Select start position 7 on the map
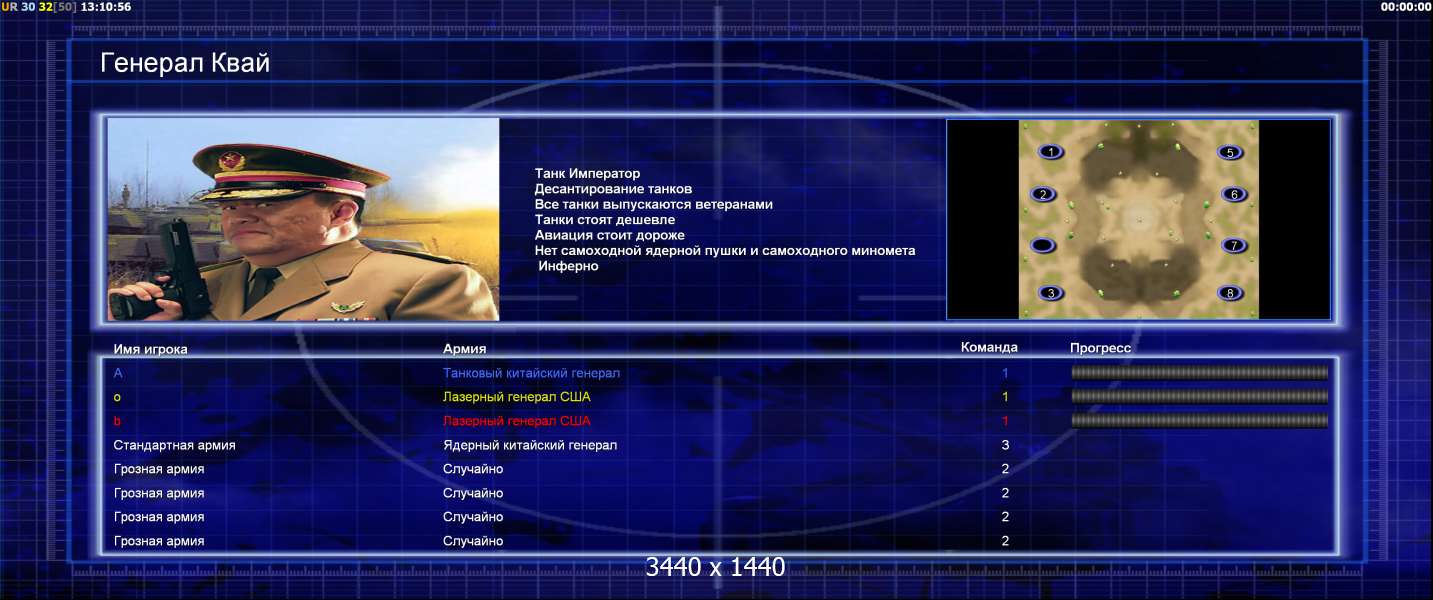 pos(1235,245)
